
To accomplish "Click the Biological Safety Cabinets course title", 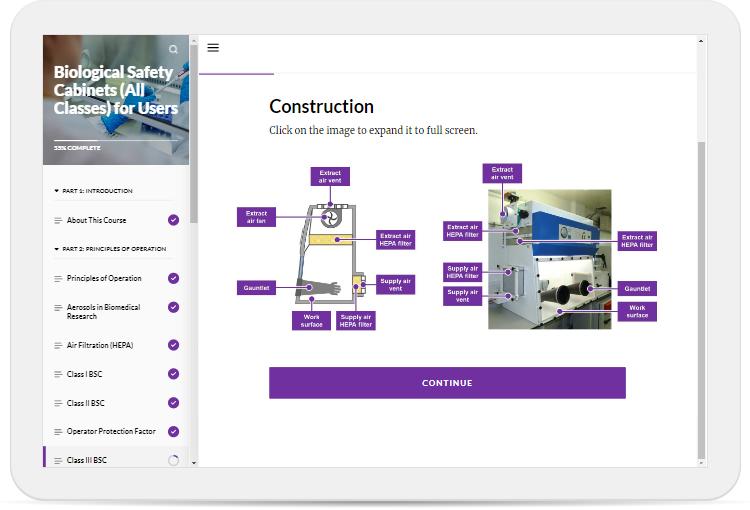I will pyautogui.click(x=115, y=90).
